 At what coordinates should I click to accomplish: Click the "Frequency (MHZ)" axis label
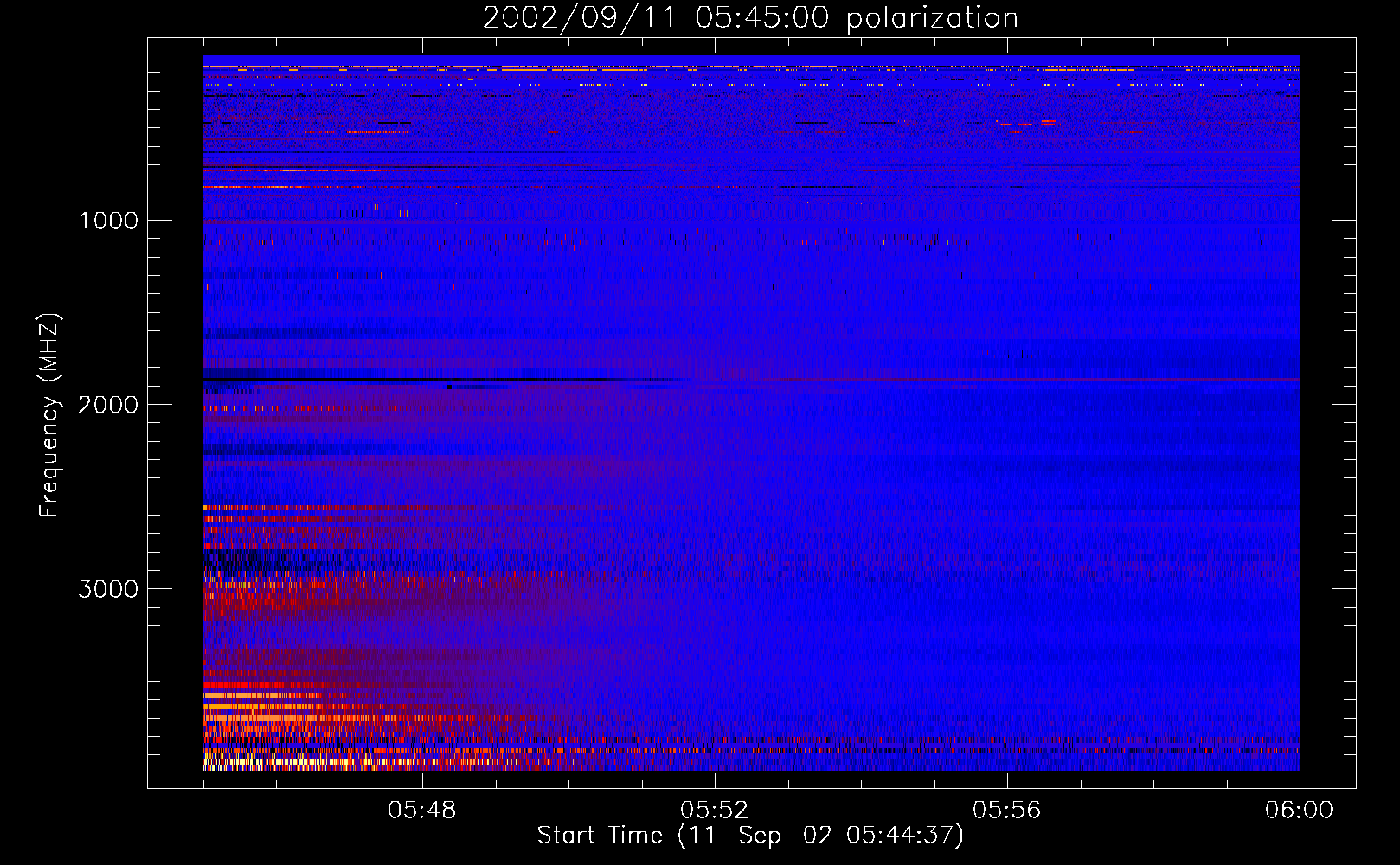(x=49, y=416)
